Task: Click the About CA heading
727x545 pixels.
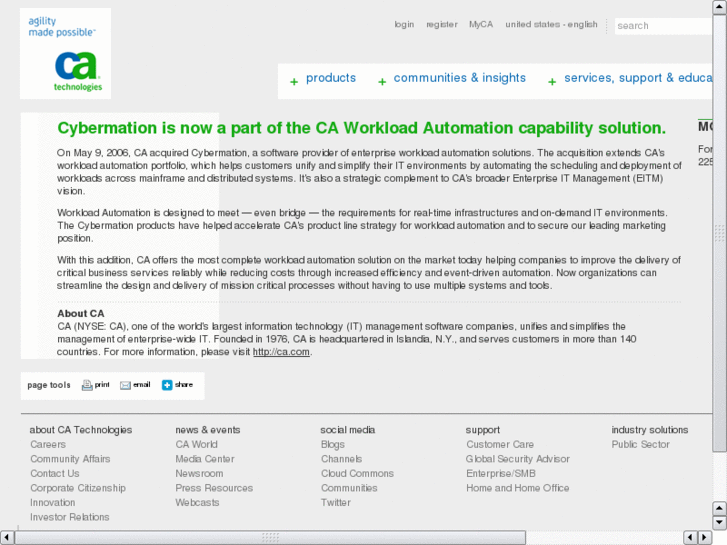Action: tap(81, 314)
